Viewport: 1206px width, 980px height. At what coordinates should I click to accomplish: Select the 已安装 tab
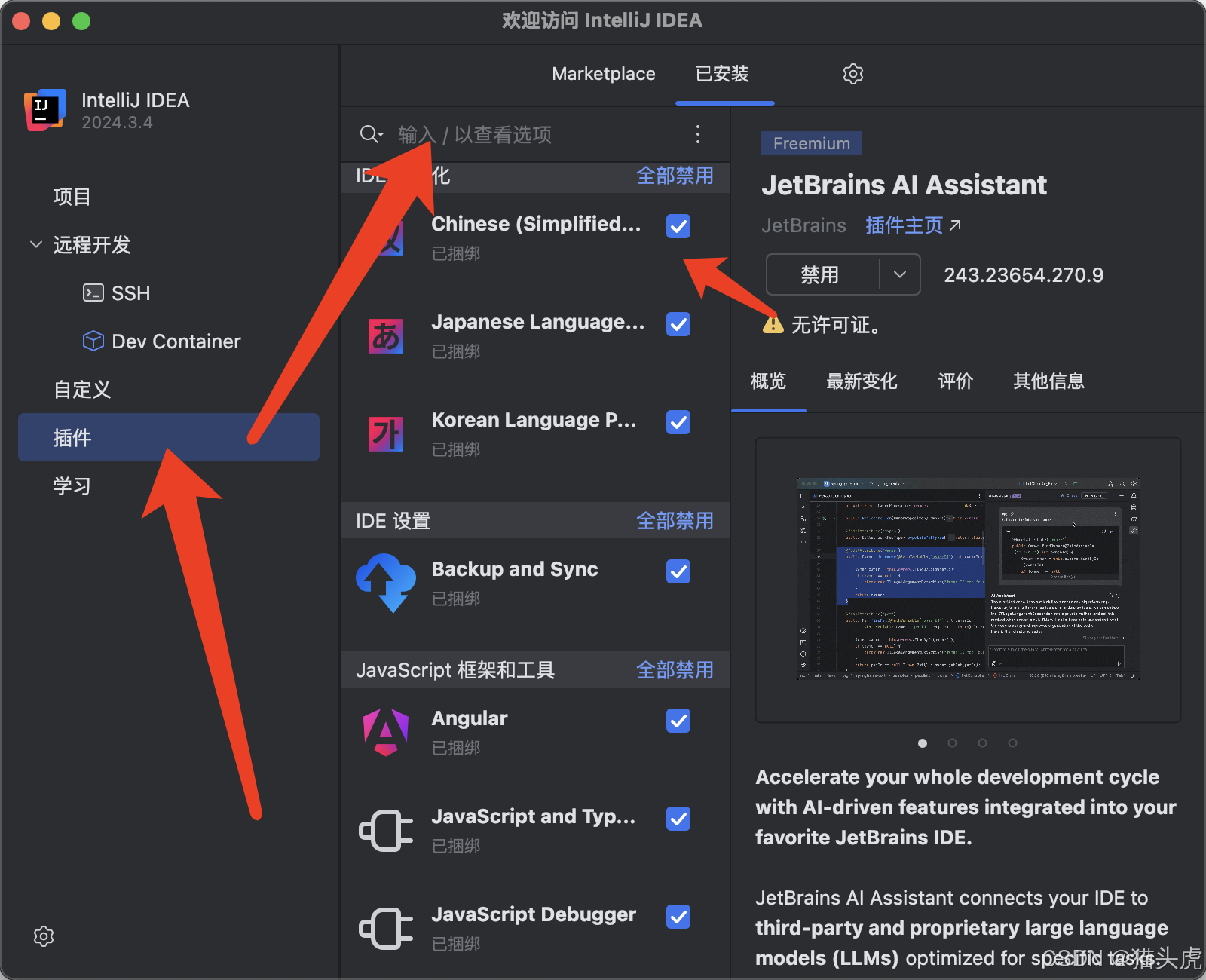(x=722, y=74)
